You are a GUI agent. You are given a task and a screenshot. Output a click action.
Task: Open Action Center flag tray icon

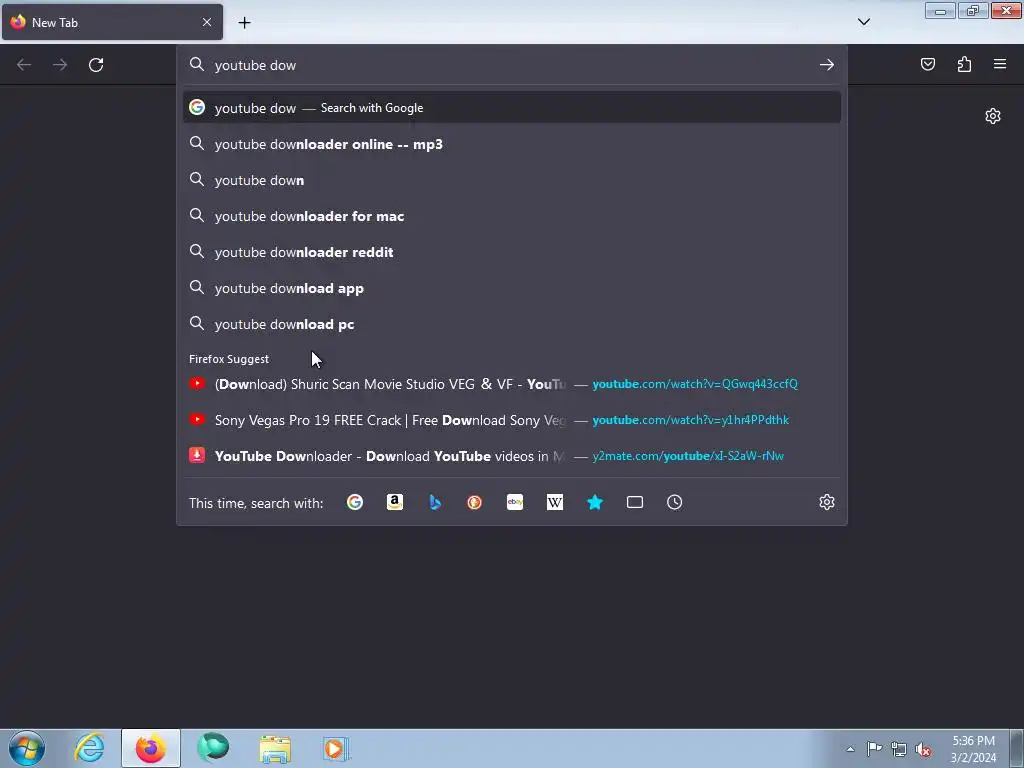(x=874, y=749)
